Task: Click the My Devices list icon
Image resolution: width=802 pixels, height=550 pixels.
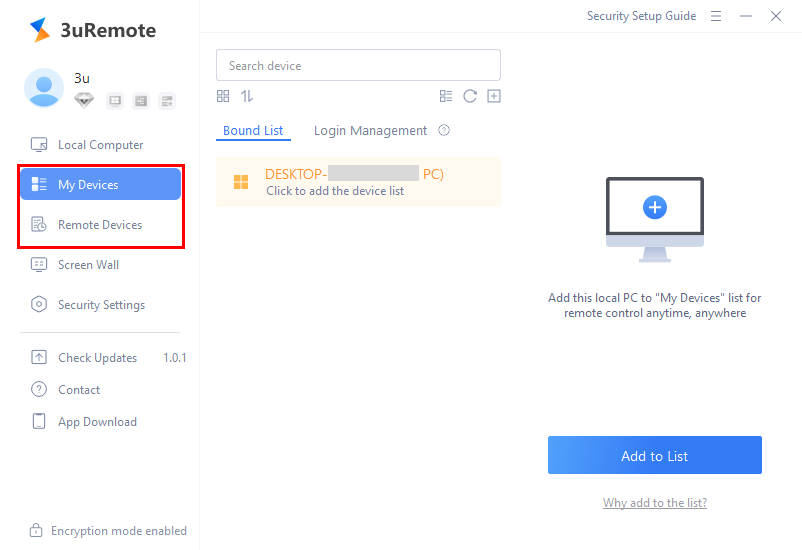Action: tap(39, 184)
